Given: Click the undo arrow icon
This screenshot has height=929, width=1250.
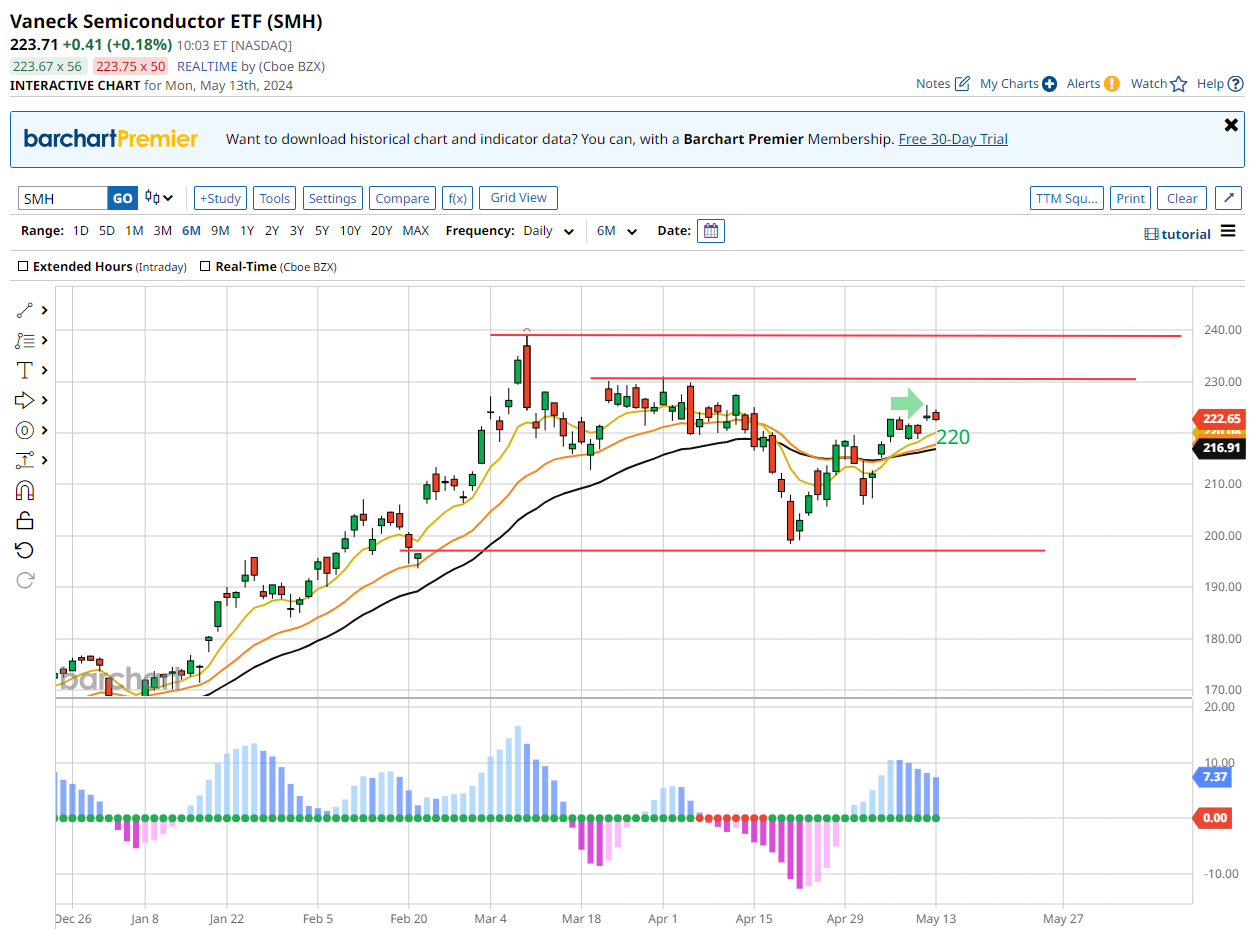Looking at the screenshot, I should pos(25,550).
